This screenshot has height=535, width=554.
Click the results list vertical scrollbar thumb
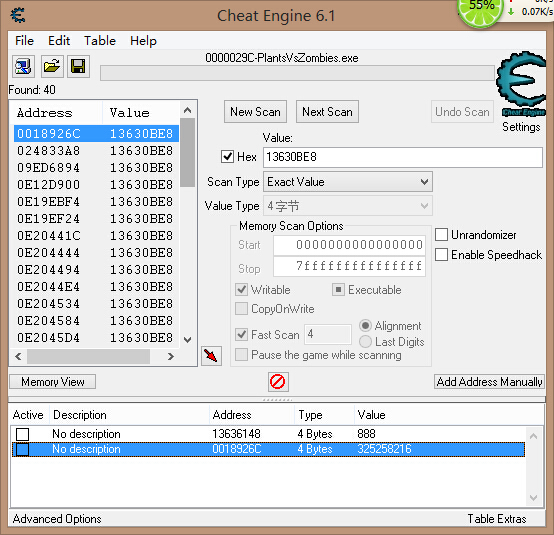click(x=188, y=152)
